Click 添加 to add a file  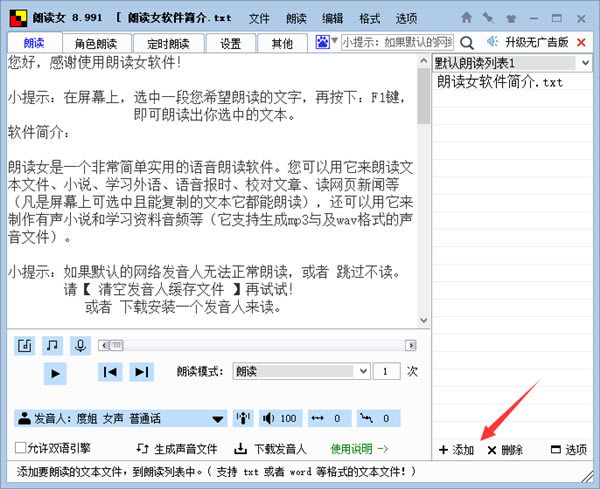(457, 450)
